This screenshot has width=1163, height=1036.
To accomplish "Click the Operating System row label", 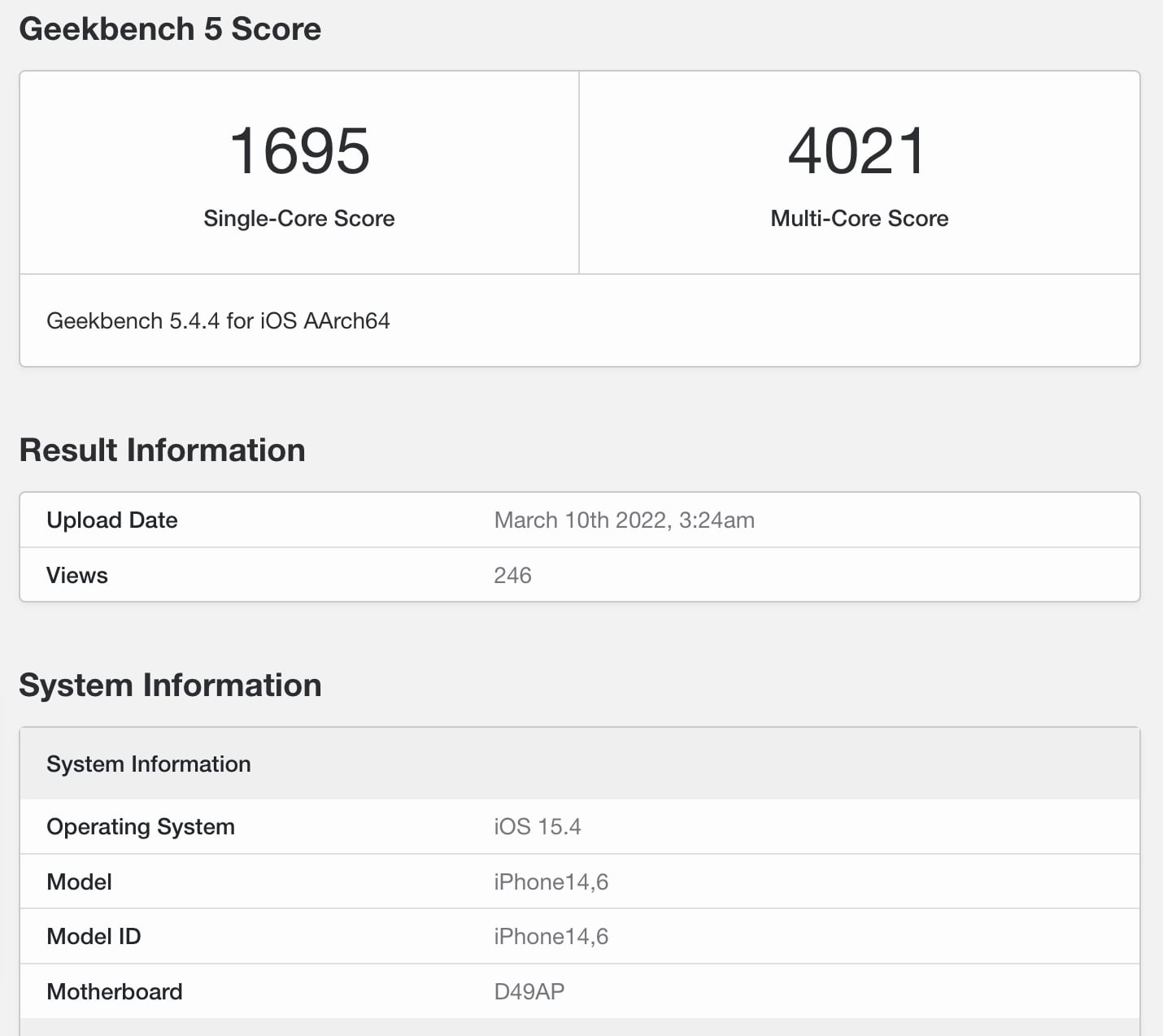I will (141, 826).
